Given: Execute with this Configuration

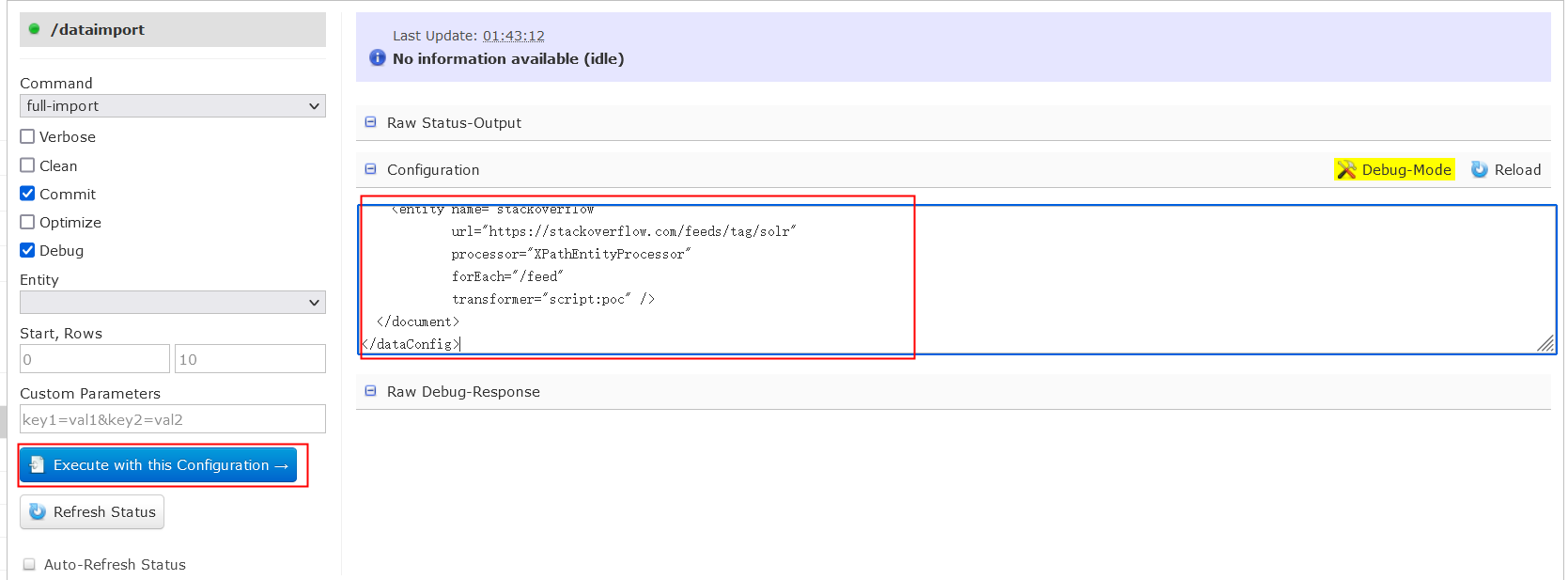Looking at the screenshot, I should (x=159, y=465).
